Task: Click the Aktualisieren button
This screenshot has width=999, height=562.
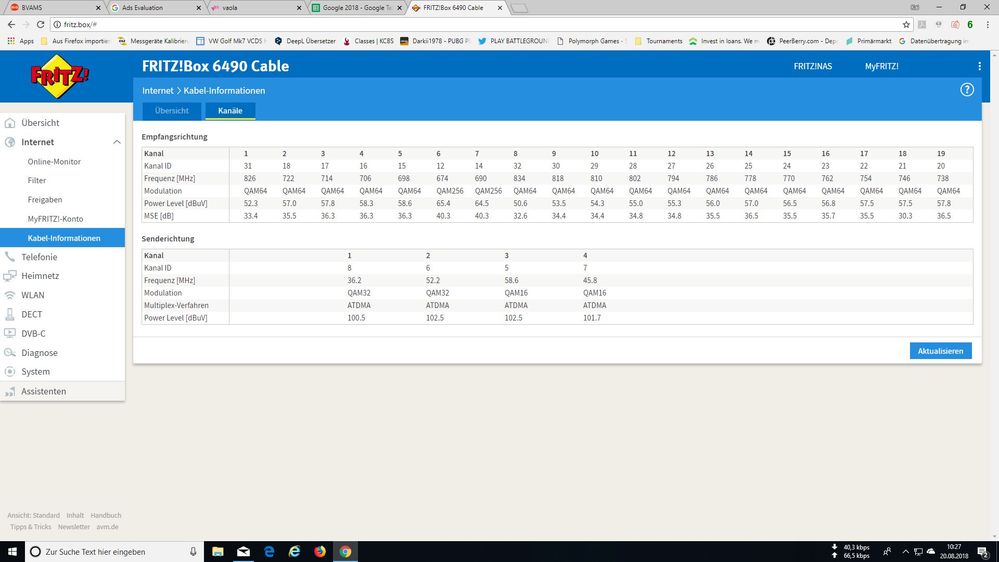Action: click(x=940, y=351)
